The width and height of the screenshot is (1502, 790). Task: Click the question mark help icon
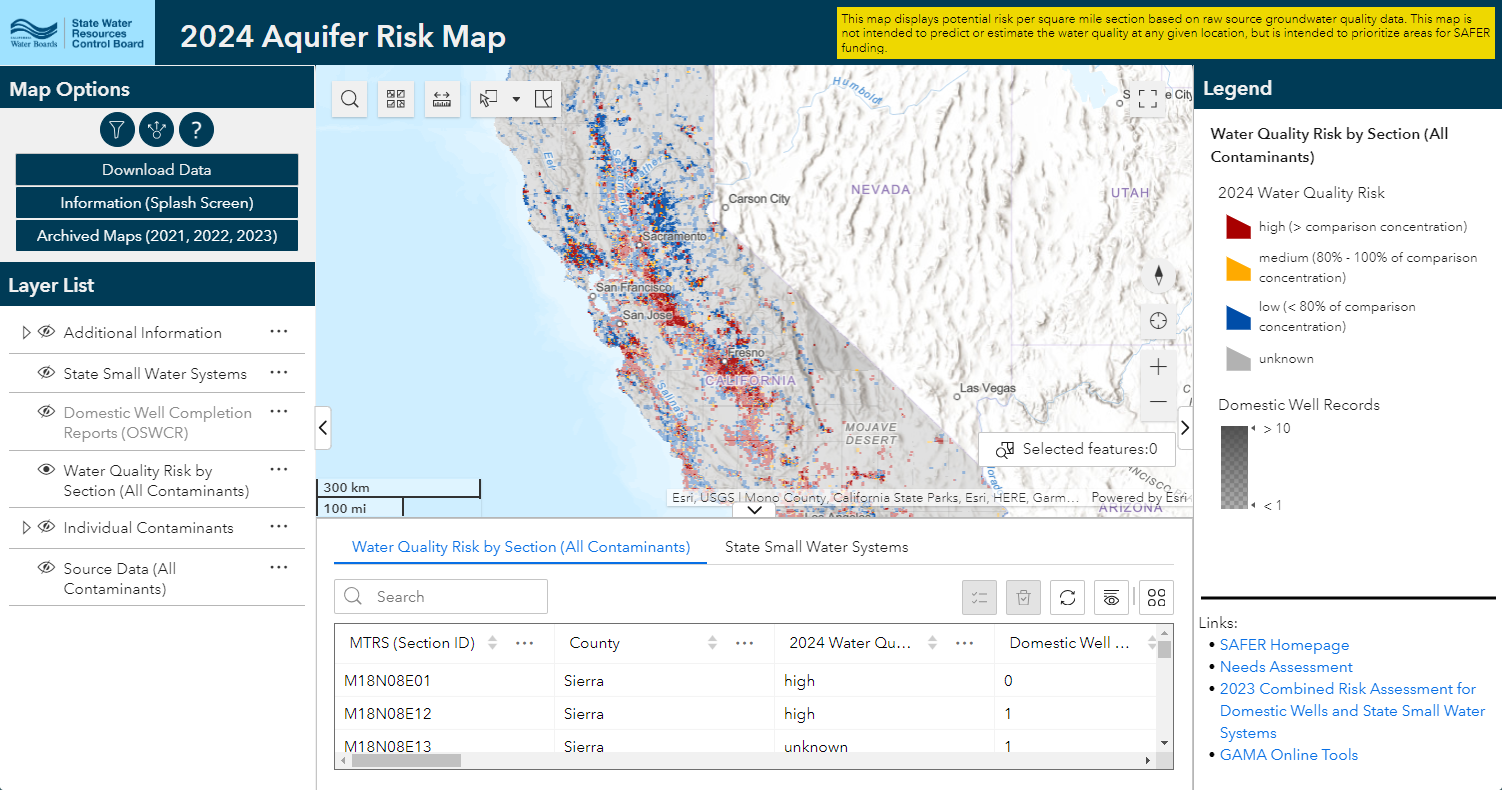(x=197, y=129)
